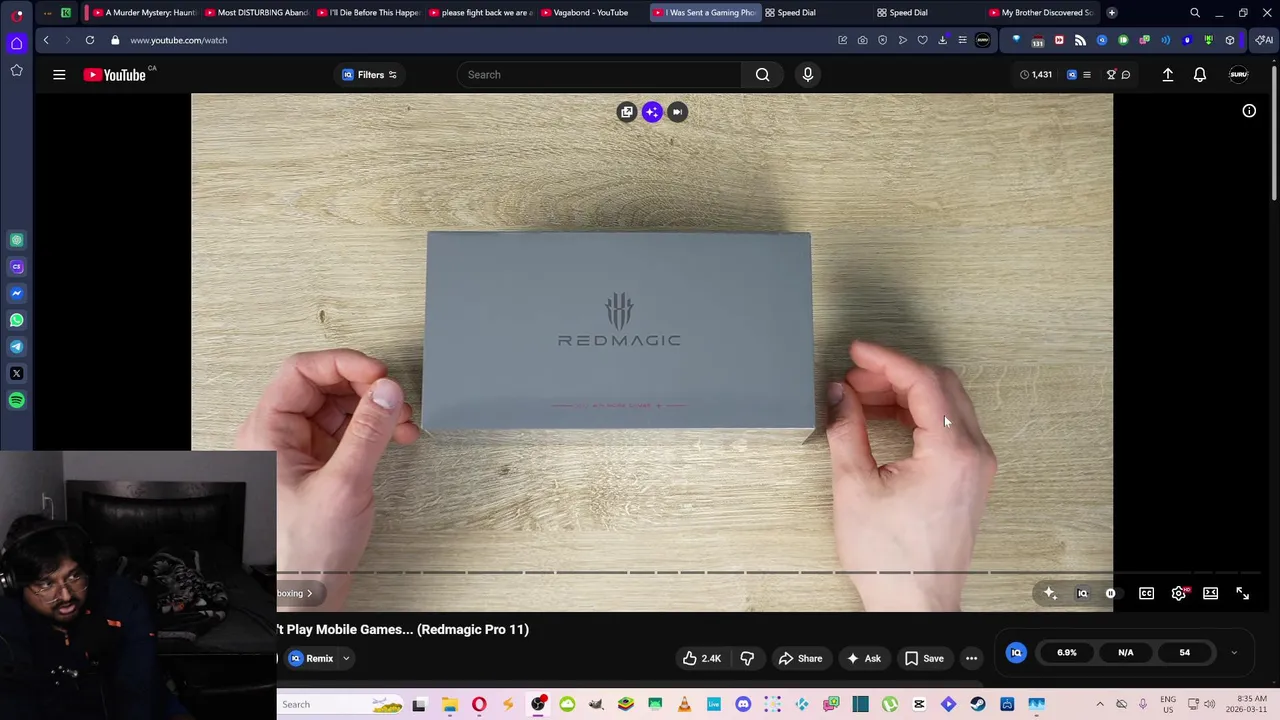Open the YouTube upload arrow icon
Screen dimensions: 1280x720
click(1167, 75)
